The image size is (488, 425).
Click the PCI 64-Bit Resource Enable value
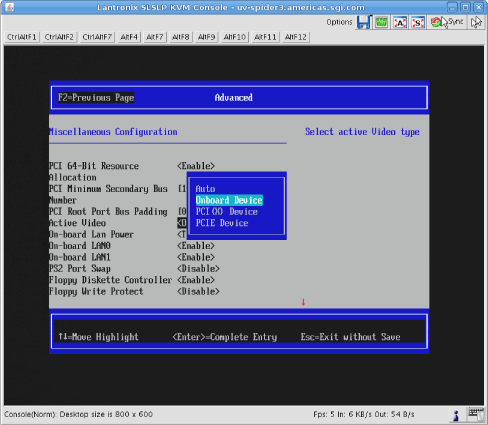[x=196, y=166]
